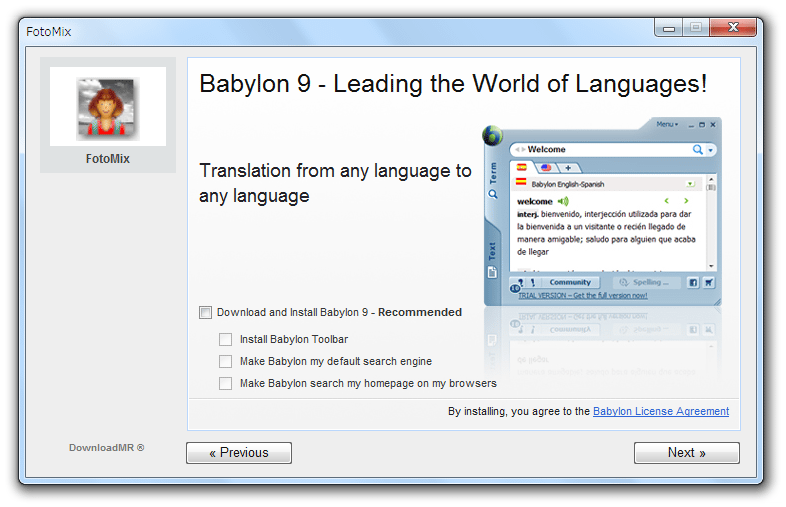Click the plus tab to add language

(568, 168)
